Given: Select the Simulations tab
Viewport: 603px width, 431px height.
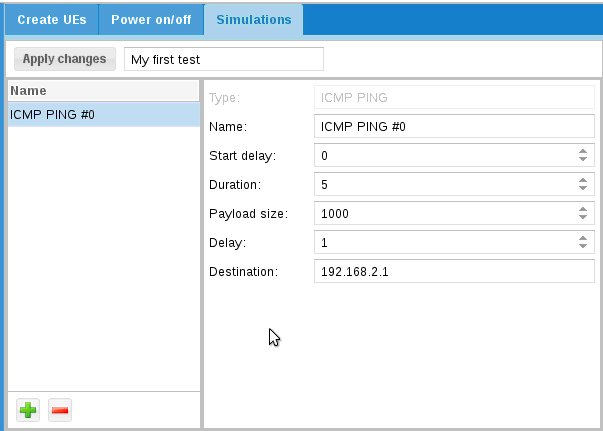Looking at the screenshot, I should [x=253, y=19].
